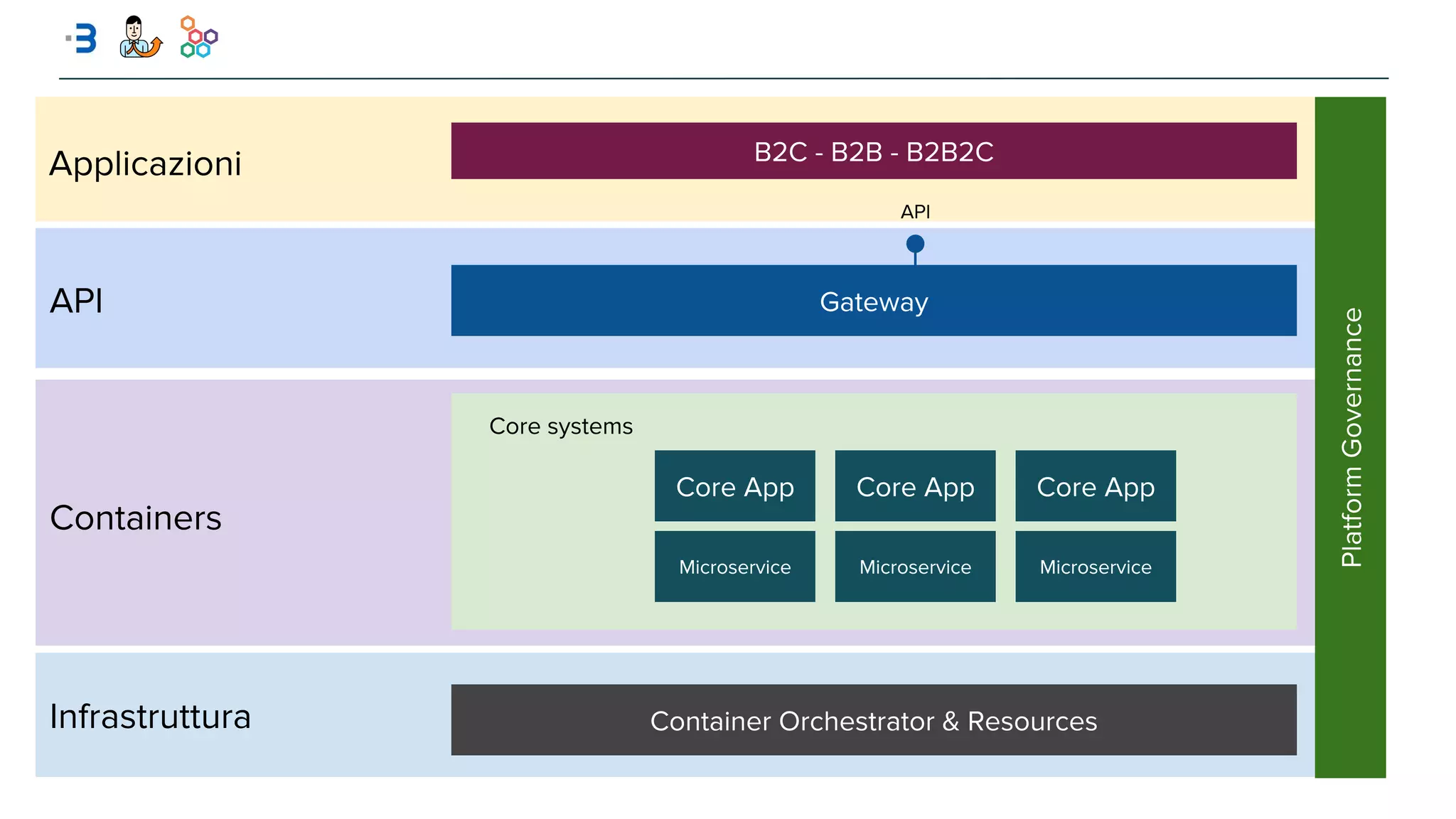Click Container Orchestrator & Resources bar
Screen dimensions: 1456x819
[x=873, y=720]
